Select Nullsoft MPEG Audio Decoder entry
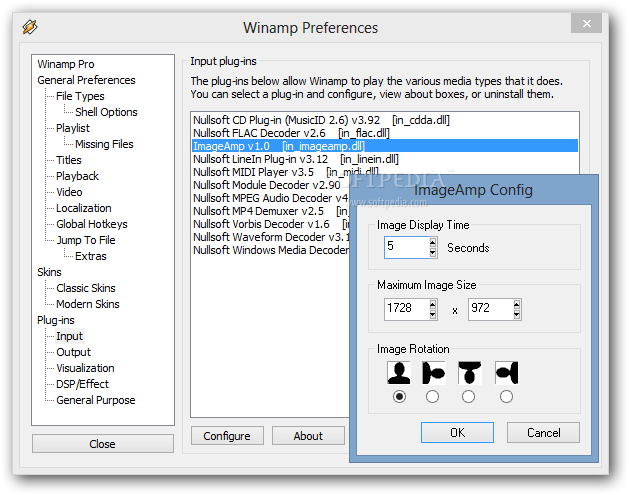Image resolution: width=629 pixels, height=495 pixels. (x=270, y=198)
